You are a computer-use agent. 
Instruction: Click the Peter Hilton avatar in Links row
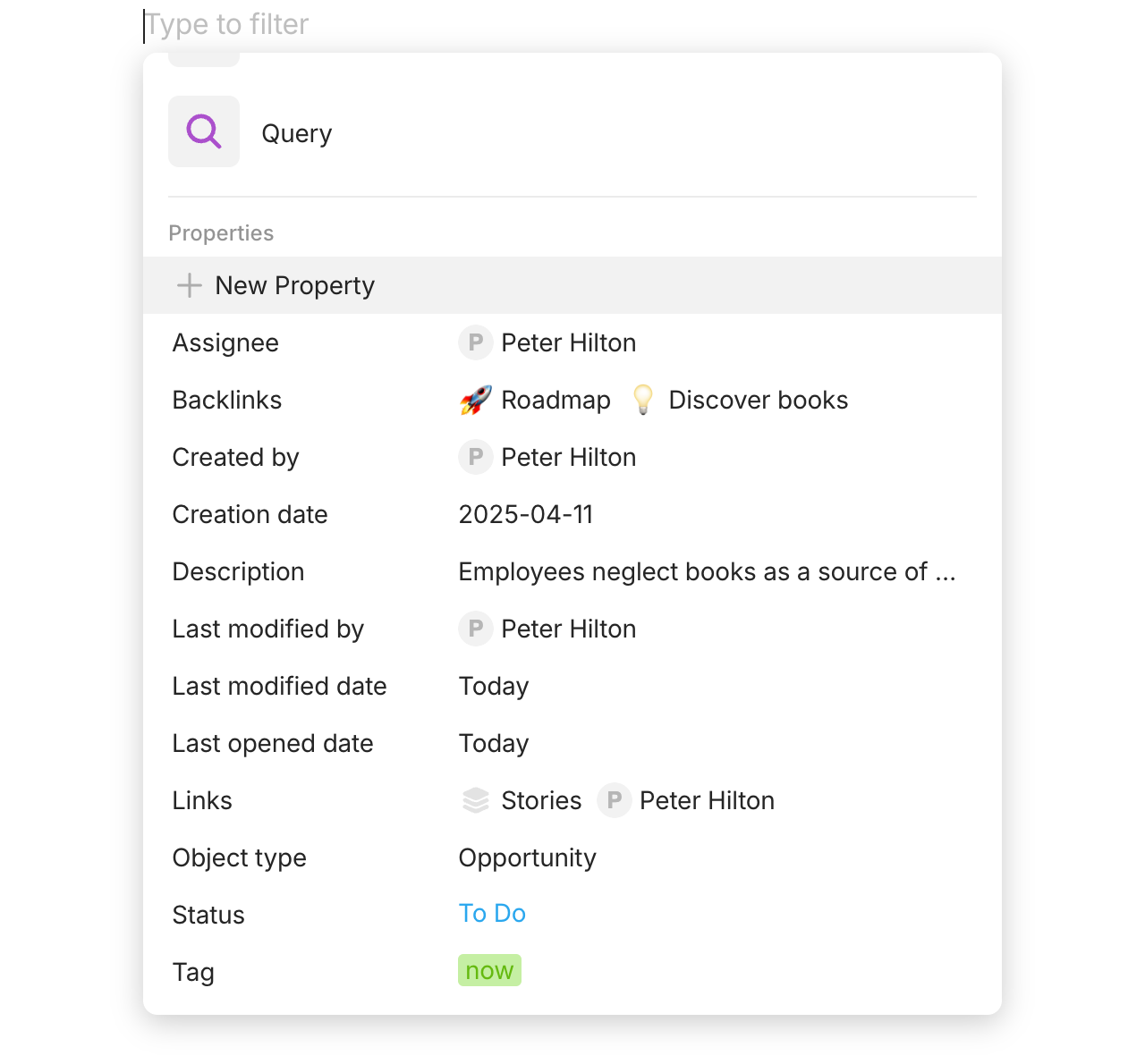point(615,800)
